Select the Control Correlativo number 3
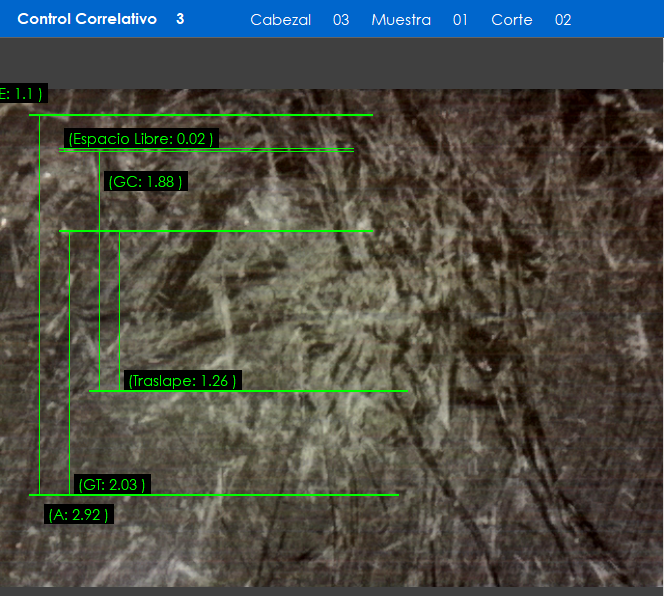Viewport: 664px width, 596px height. coord(180,19)
